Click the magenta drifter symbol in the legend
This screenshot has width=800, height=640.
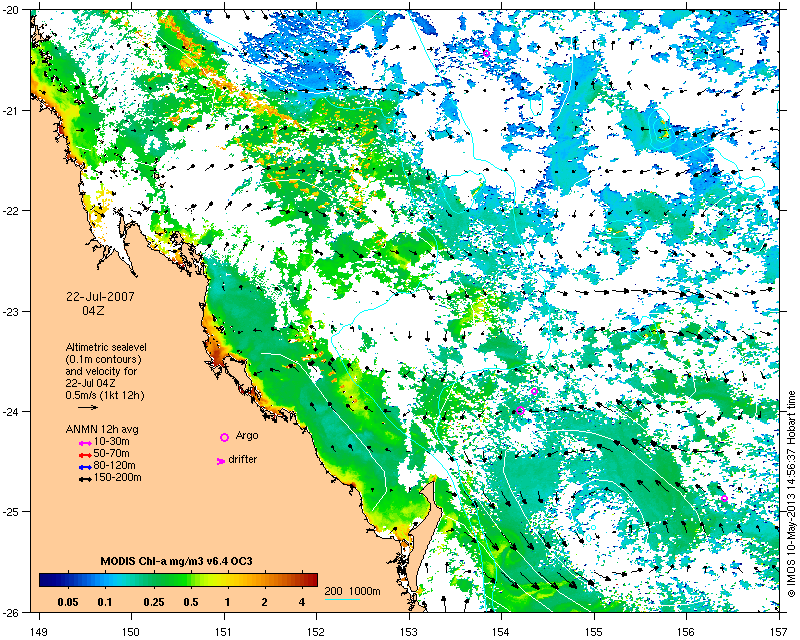tap(221, 461)
